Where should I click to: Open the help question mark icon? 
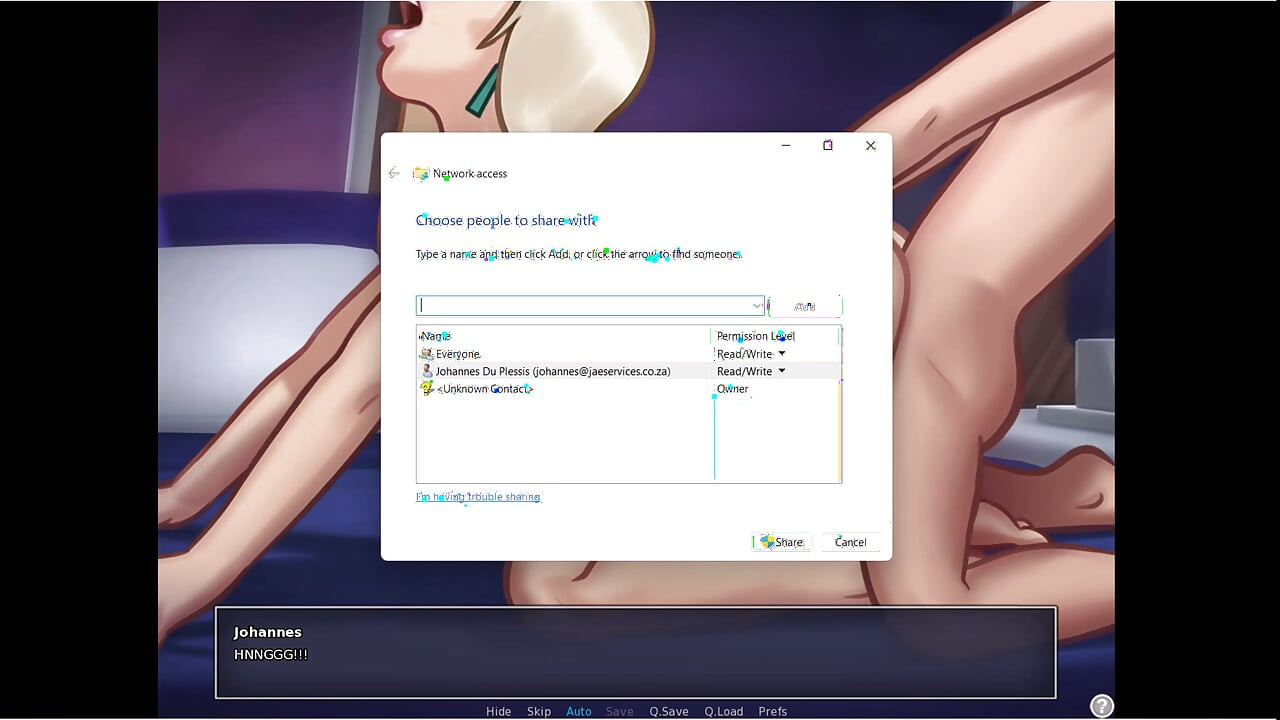1101,705
